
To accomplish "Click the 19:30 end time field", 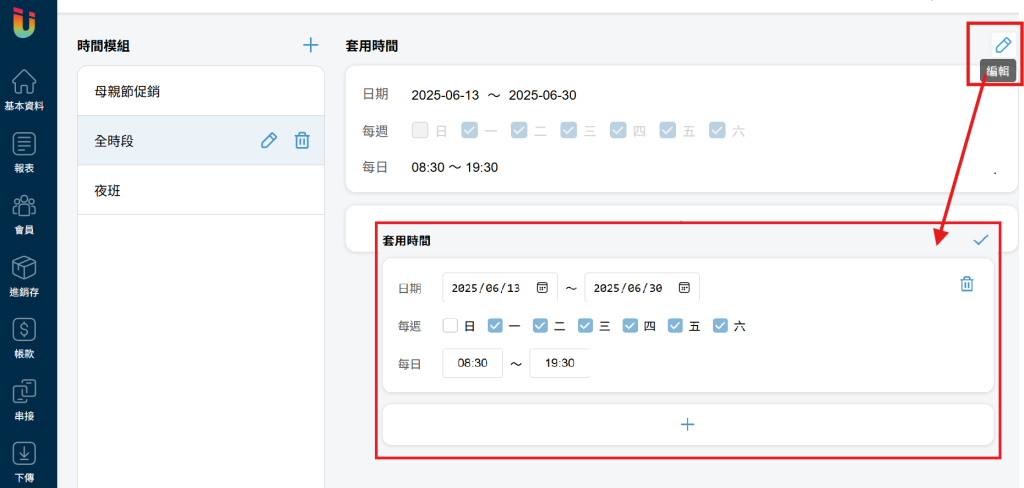I will [560, 363].
